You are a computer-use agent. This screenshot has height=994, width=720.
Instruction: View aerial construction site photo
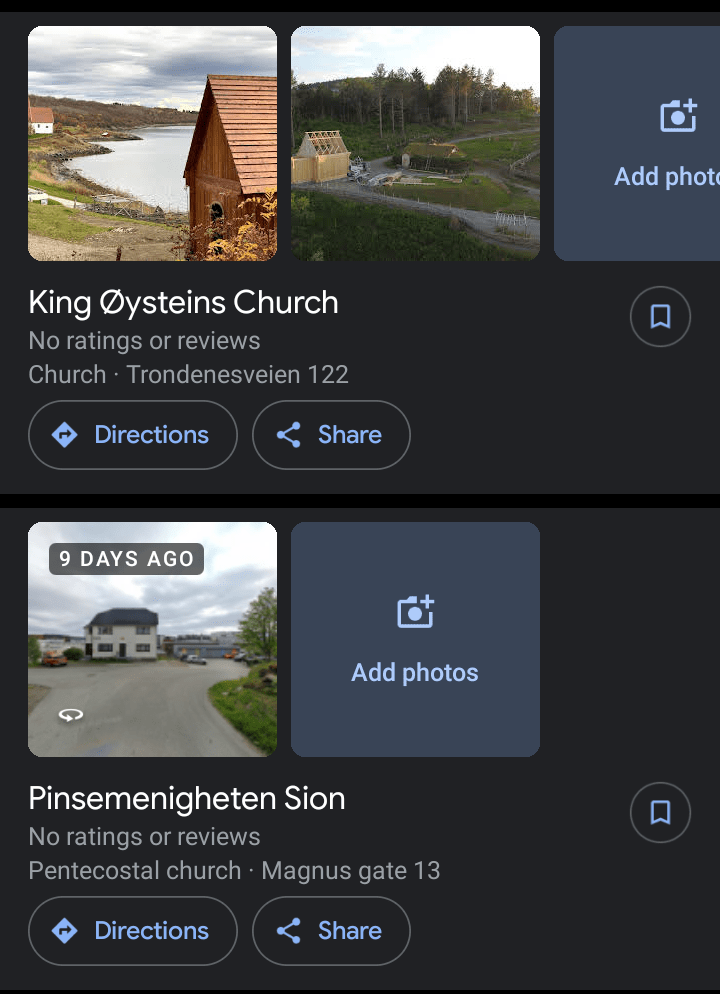click(x=415, y=143)
